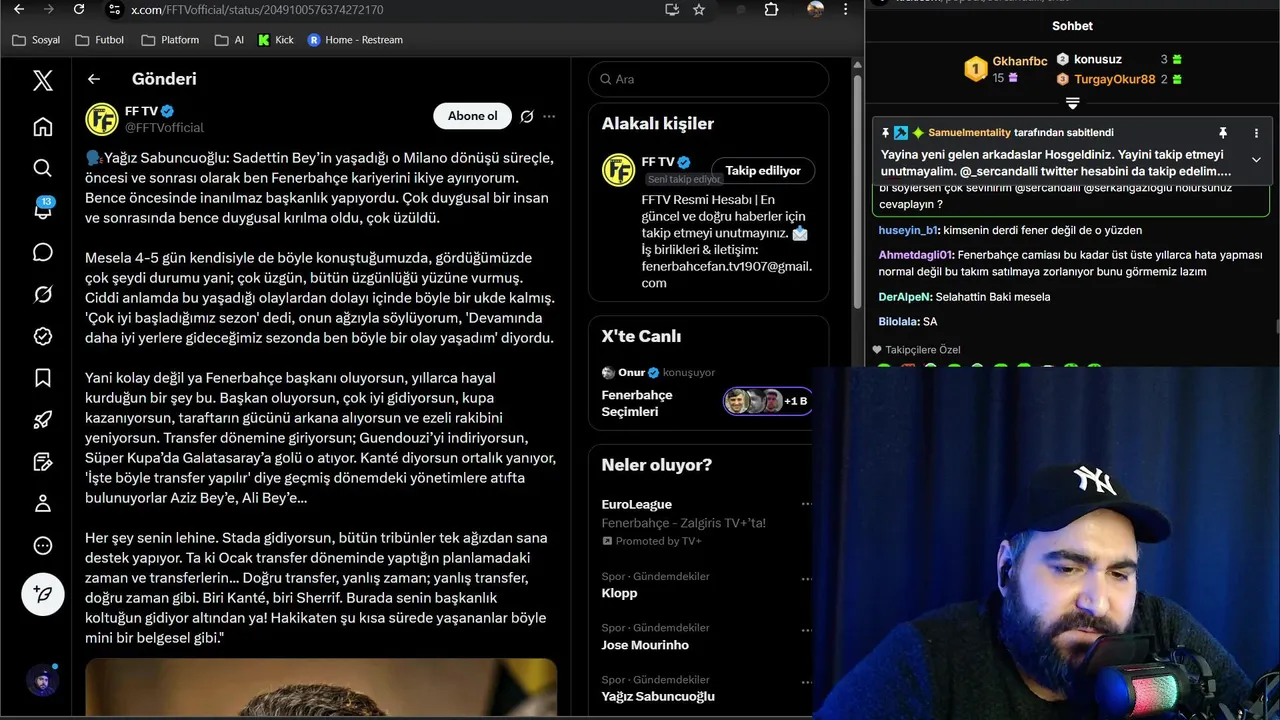Click browser forward arrow
1280x720 pixels.
[x=48, y=9]
